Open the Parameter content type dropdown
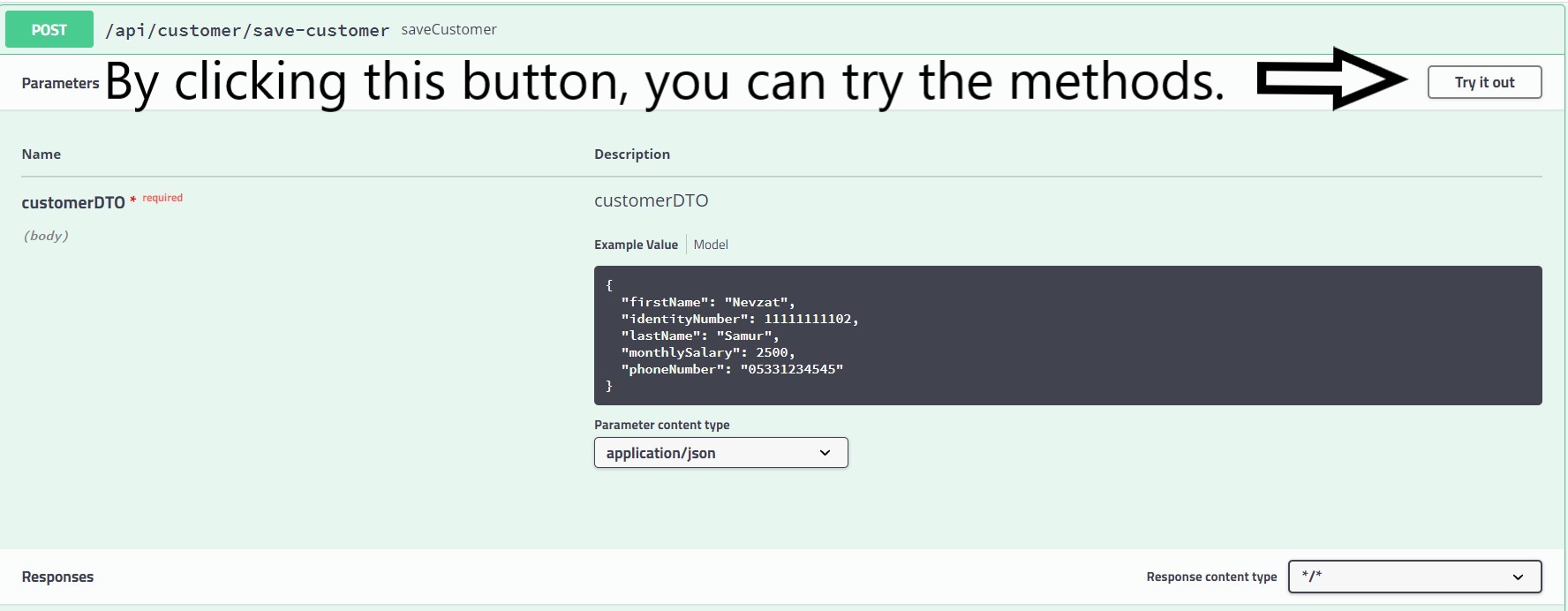This screenshot has width=1568, height=611. (720, 453)
